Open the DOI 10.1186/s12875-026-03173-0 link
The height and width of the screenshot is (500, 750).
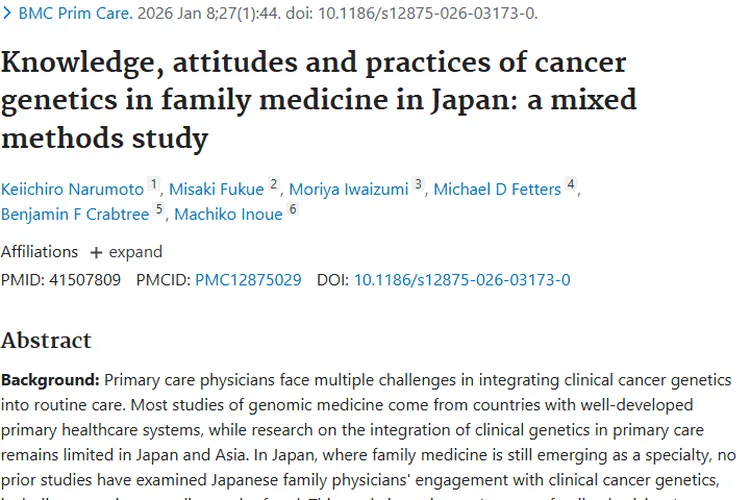(462, 280)
